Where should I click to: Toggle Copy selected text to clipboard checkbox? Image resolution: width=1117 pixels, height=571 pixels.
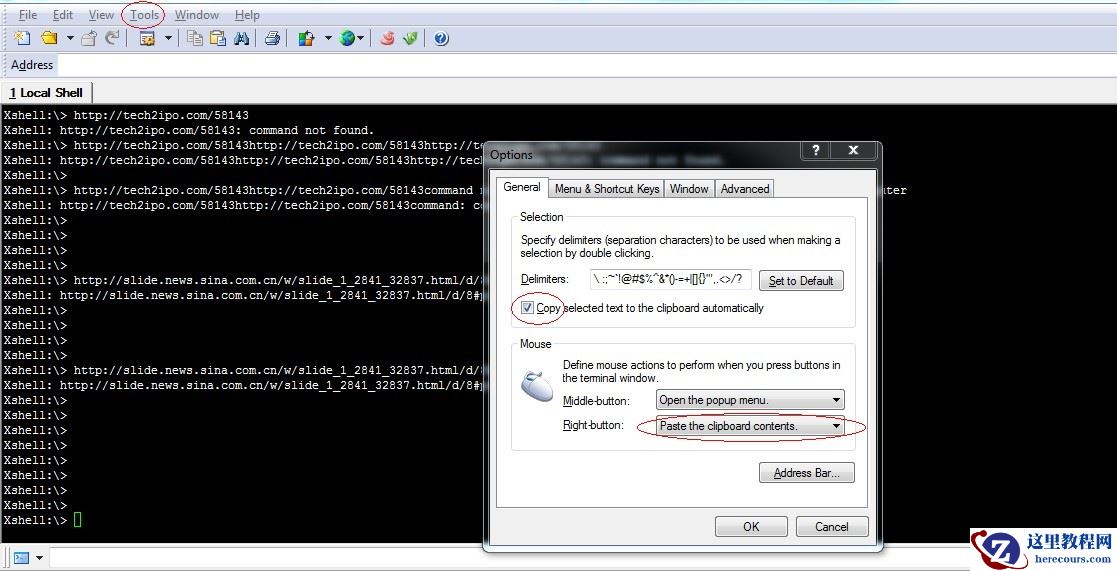coord(527,308)
